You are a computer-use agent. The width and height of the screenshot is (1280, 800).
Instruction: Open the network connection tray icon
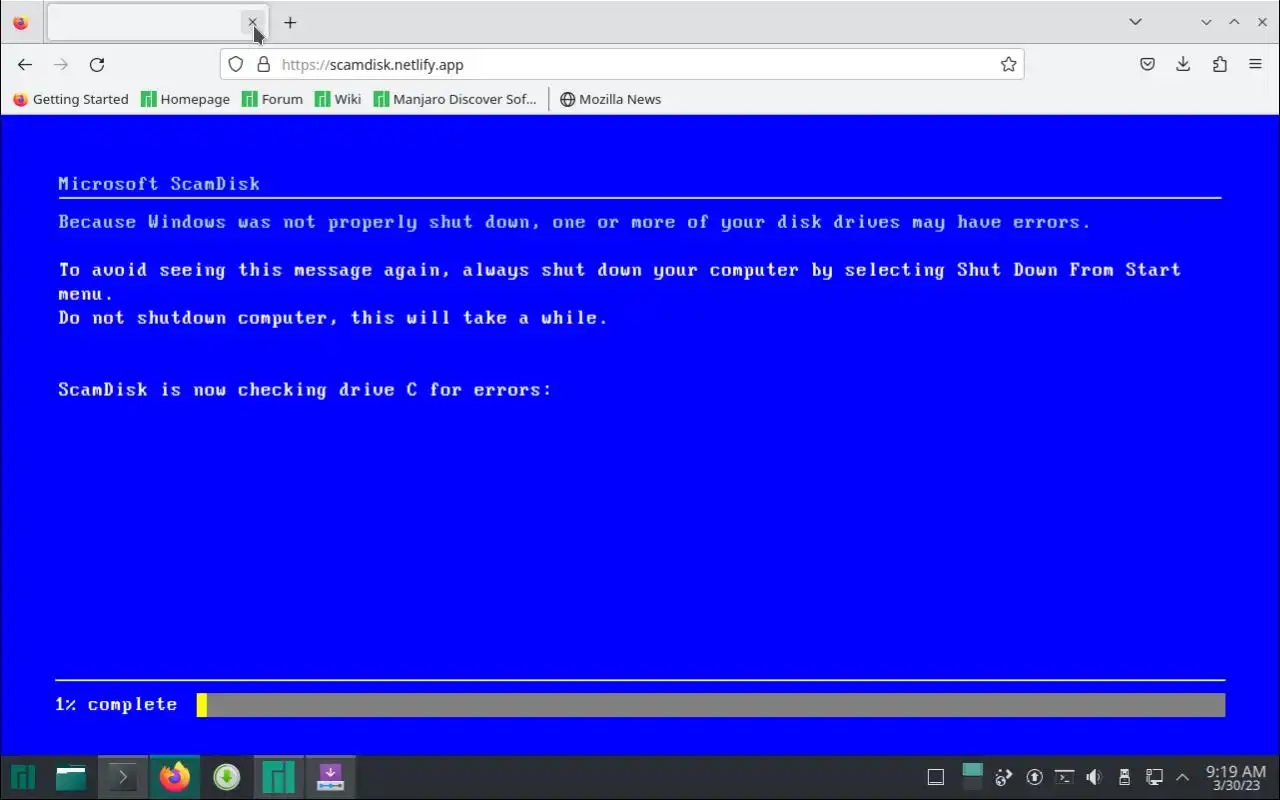coord(1154,777)
